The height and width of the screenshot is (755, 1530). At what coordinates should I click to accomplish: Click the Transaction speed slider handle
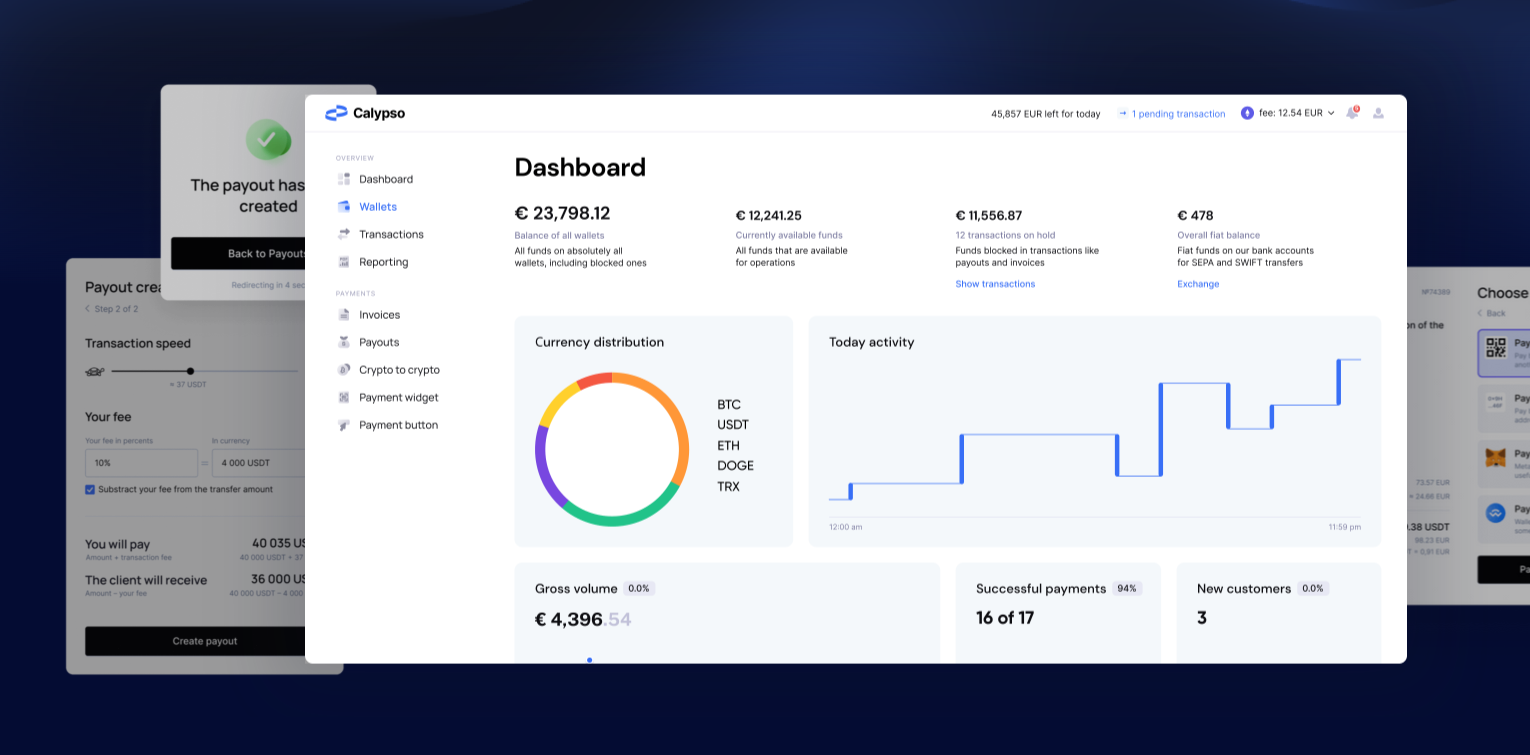[190, 371]
